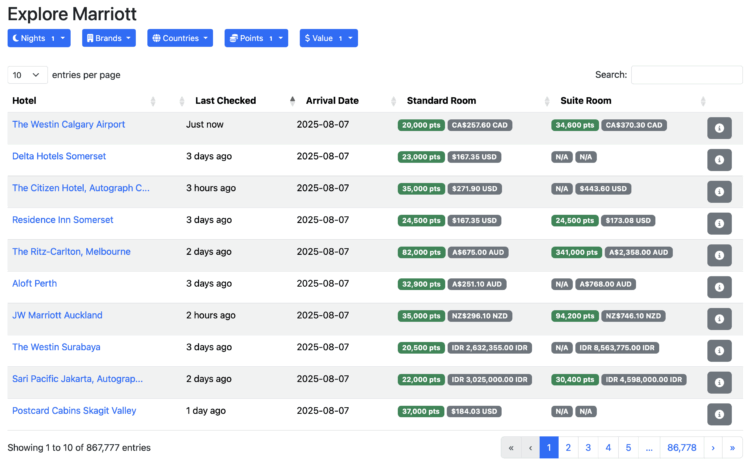Sort by Hotel column sort arrows

pos(153,101)
